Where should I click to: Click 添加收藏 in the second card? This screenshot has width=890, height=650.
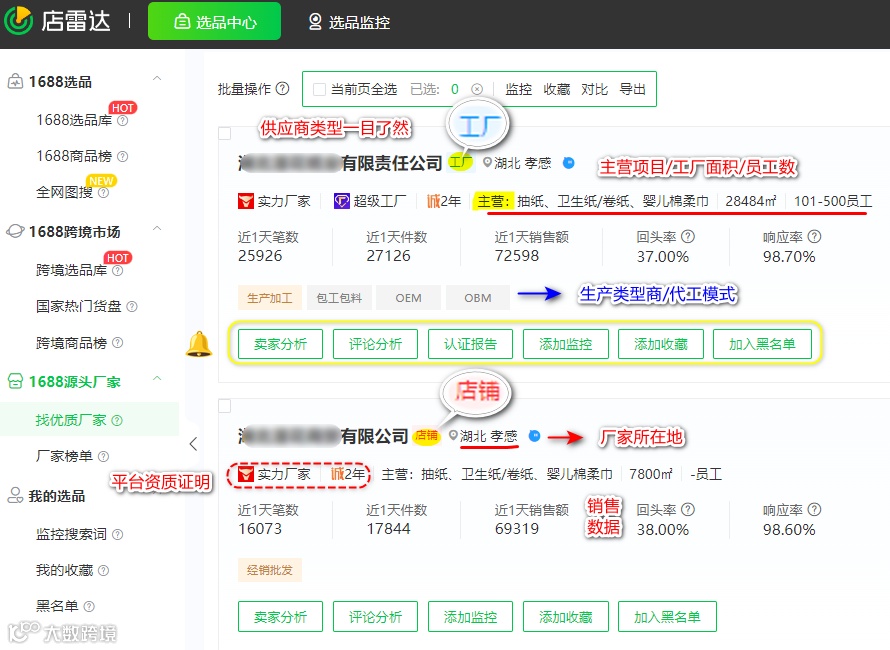(x=565, y=617)
